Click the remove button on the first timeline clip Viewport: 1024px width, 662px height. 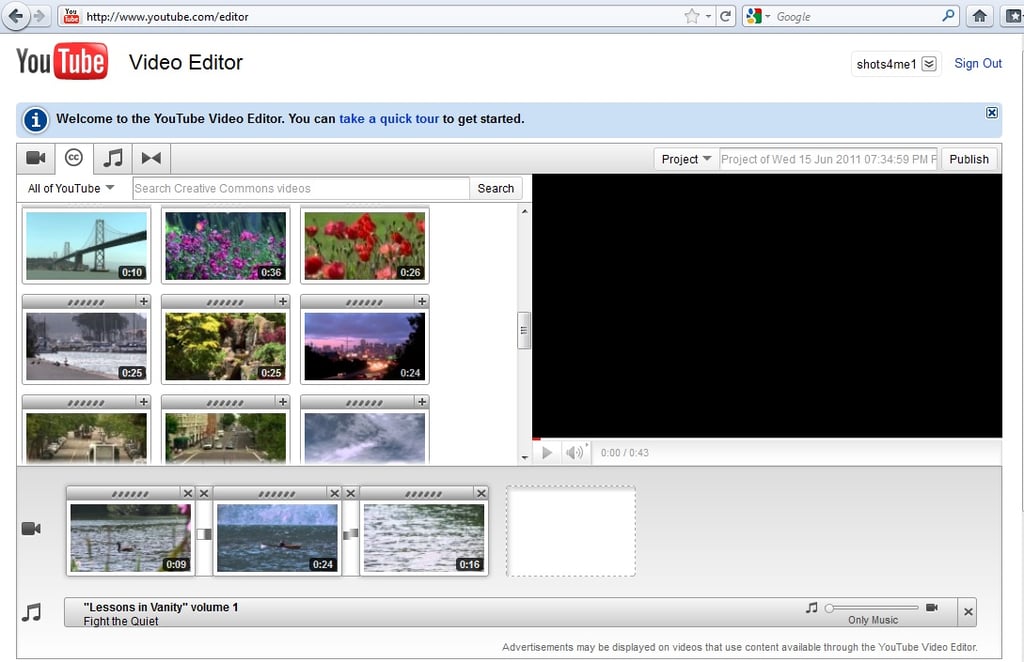click(190, 493)
